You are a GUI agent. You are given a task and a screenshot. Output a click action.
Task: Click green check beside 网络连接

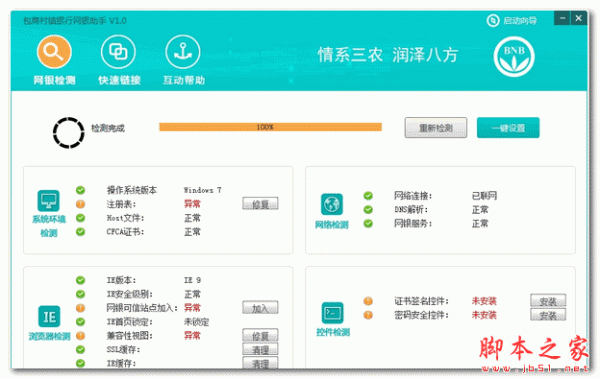[368, 196]
